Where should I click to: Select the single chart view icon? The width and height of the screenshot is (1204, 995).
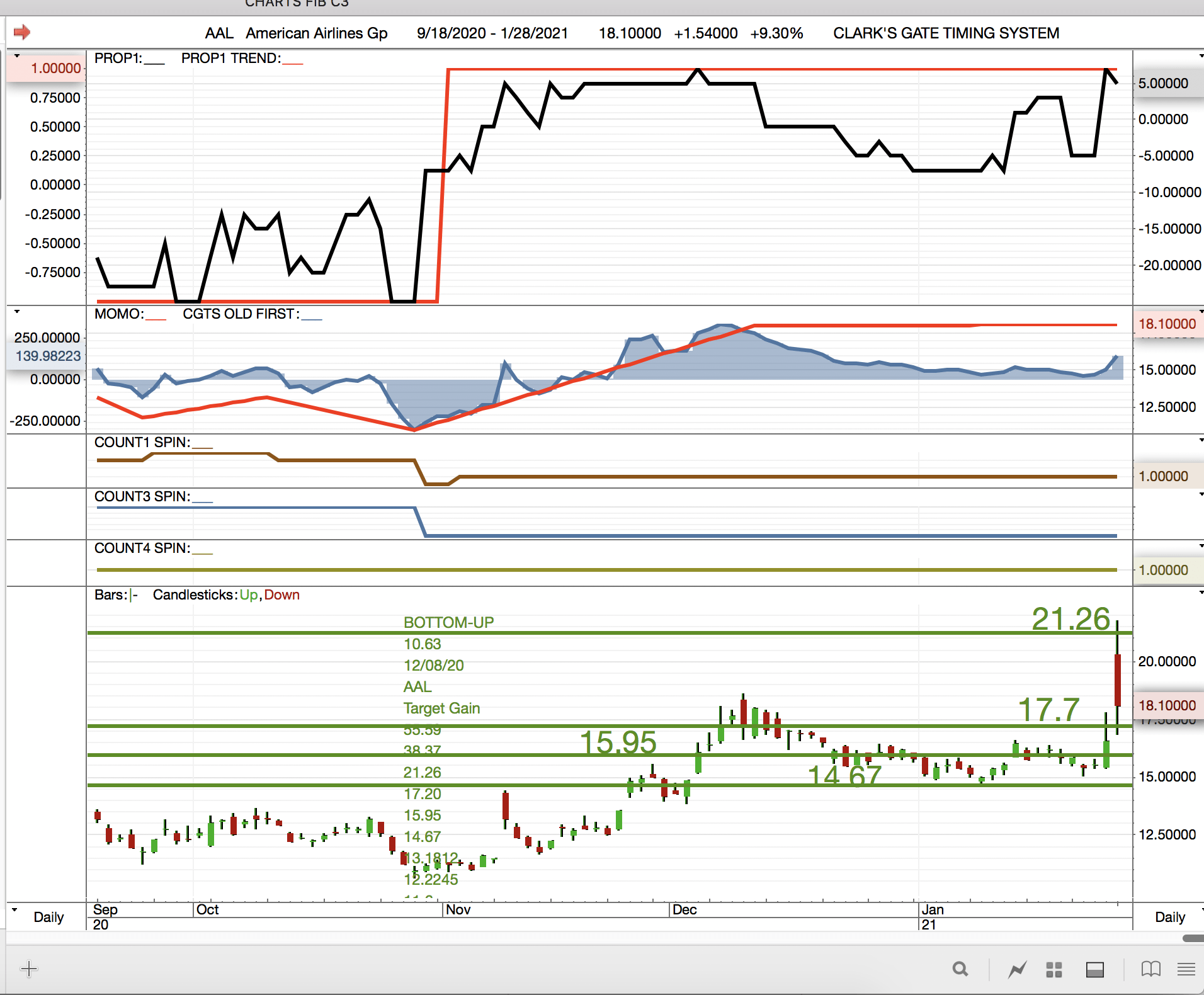1017,969
